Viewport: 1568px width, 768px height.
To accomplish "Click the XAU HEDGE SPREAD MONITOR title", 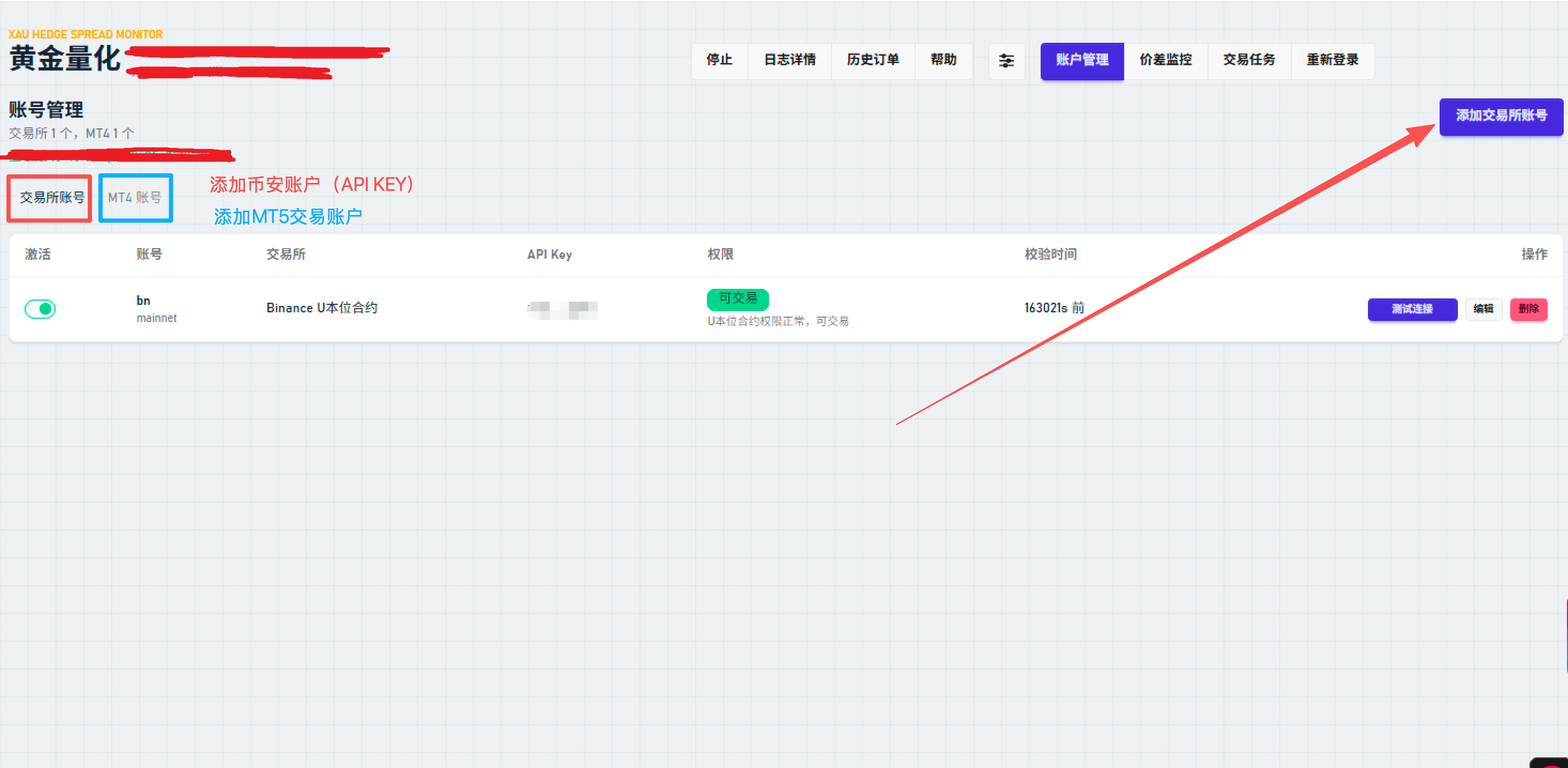I will (85, 35).
